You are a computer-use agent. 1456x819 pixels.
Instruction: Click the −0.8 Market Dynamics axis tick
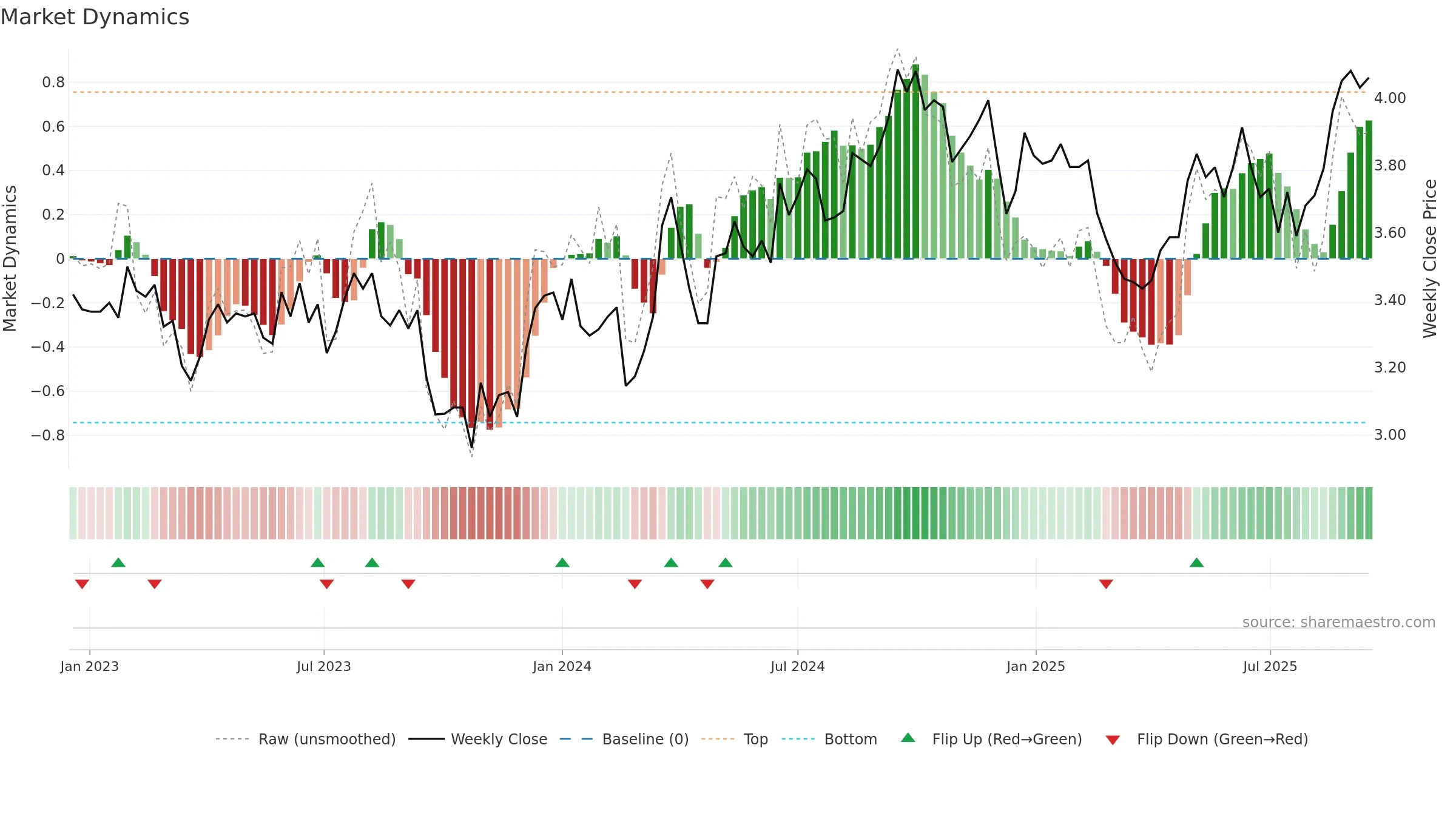coord(48,436)
